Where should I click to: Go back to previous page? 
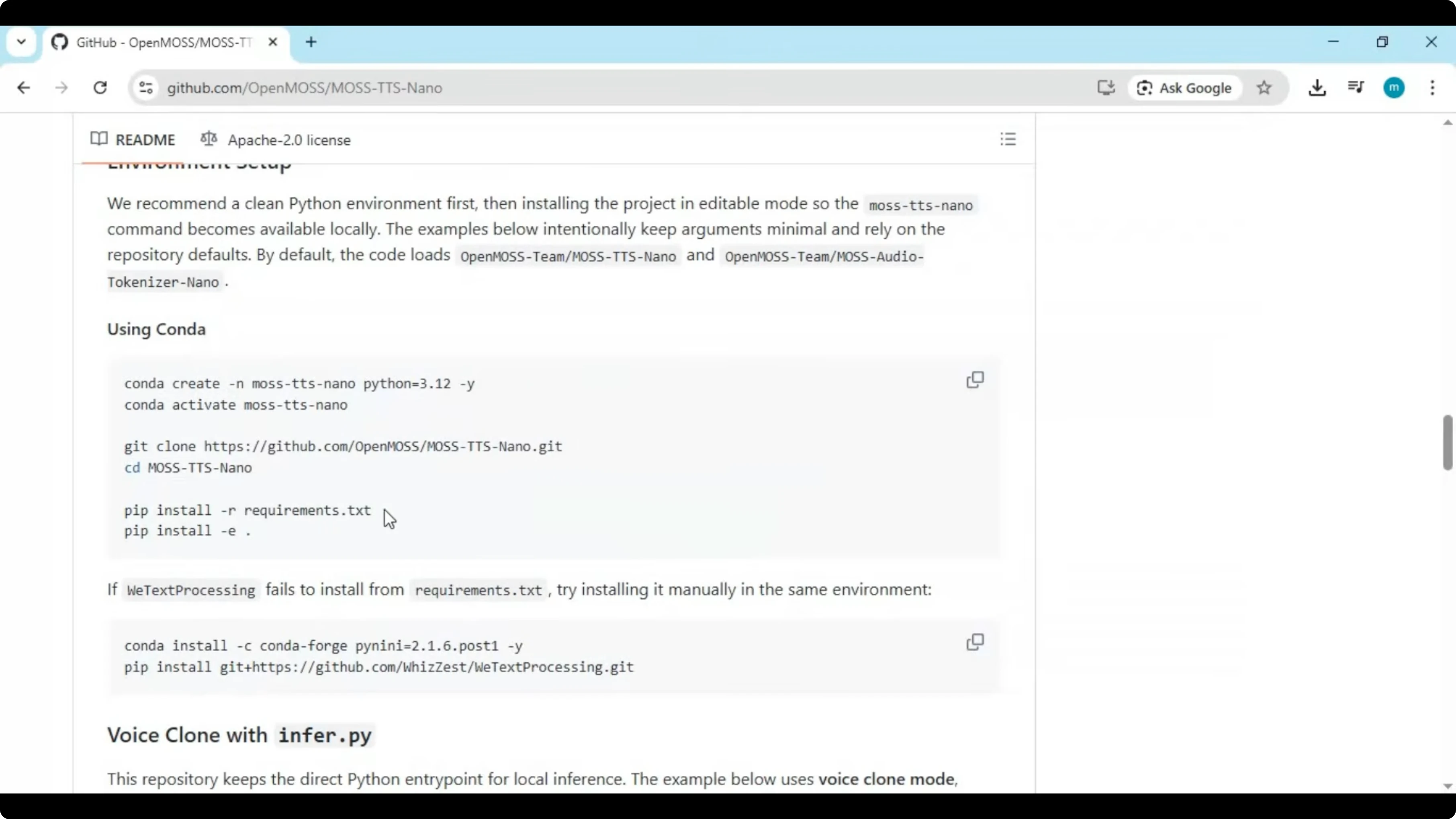click(x=24, y=88)
